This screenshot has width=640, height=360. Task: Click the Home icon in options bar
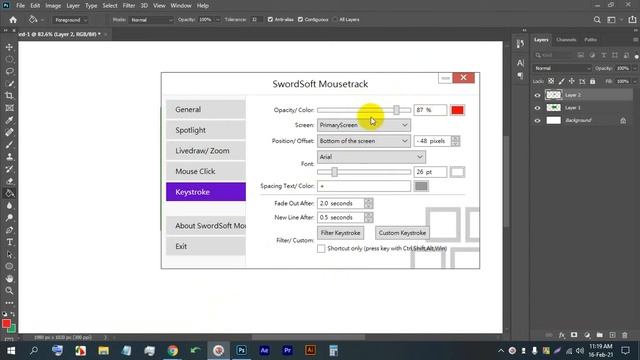[x=13, y=20]
